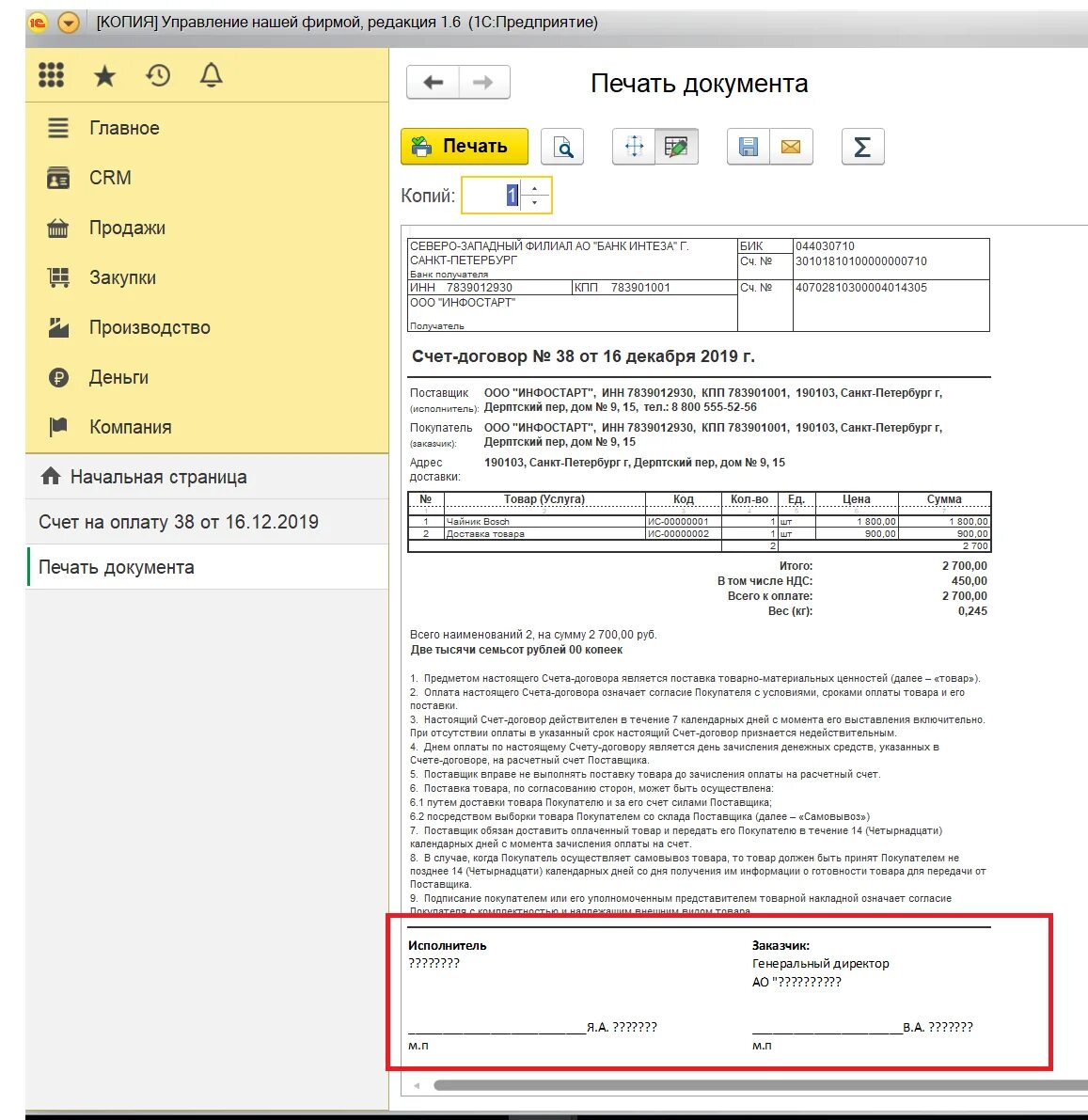Go forward with the right arrow button

(x=483, y=82)
